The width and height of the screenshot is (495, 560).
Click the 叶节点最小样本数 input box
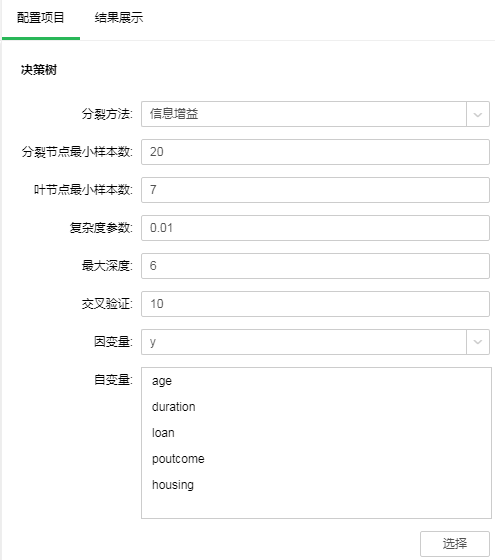[315, 190]
